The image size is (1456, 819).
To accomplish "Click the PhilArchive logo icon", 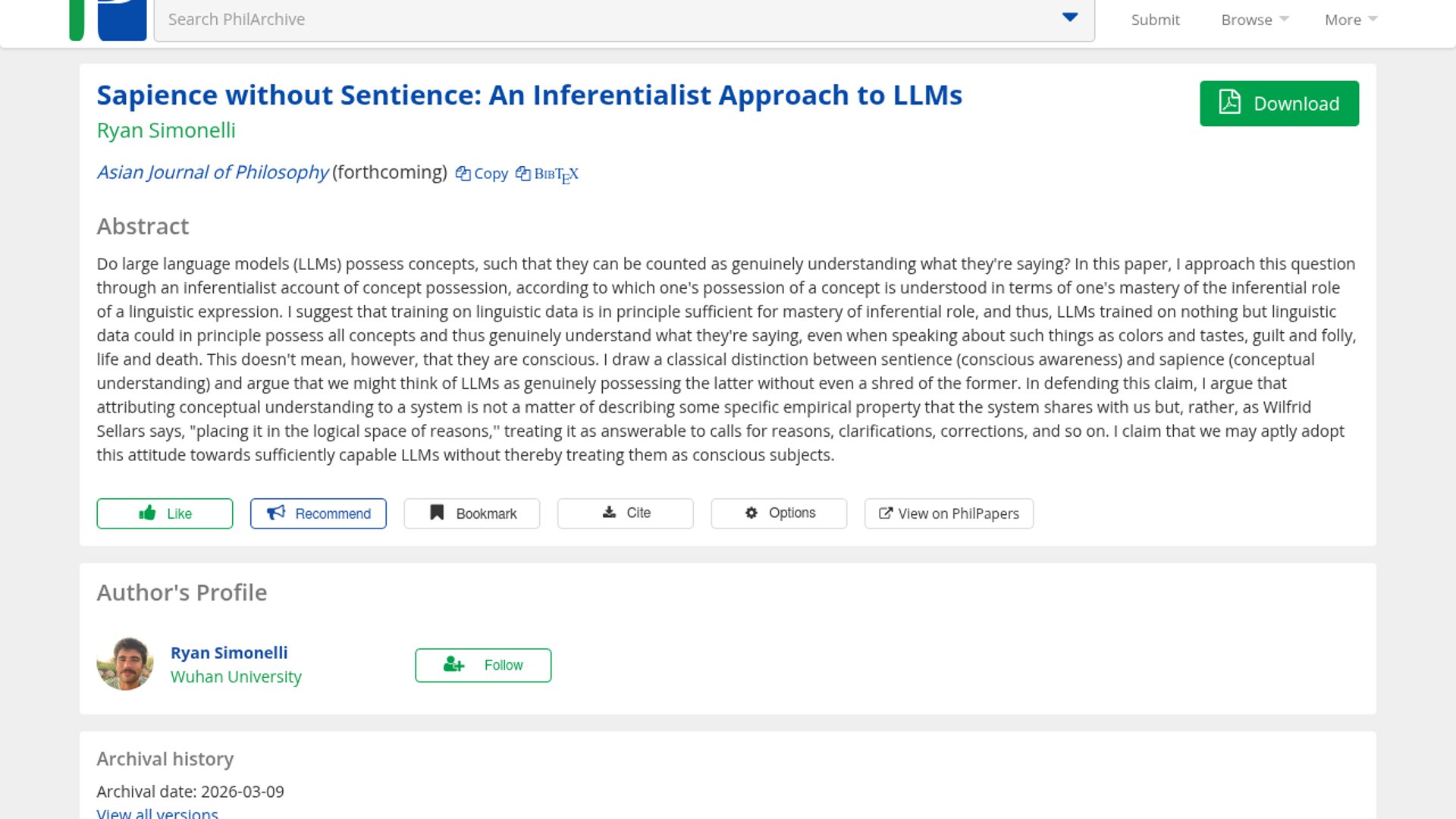I will 121,20.
